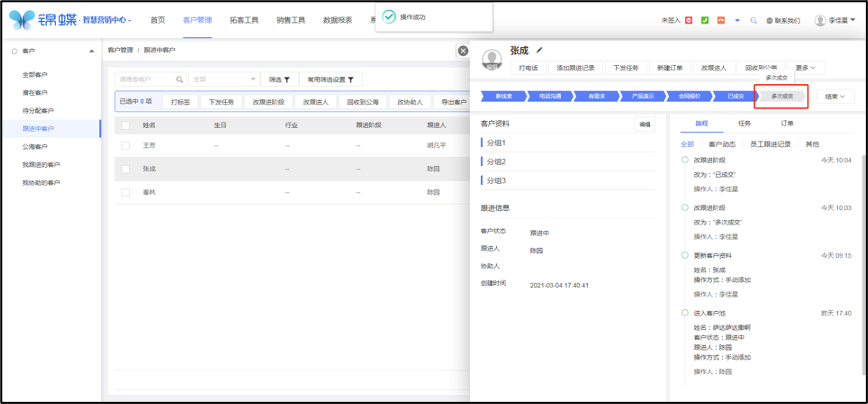Screen dimensions: 868x404
Task: Click the red do-not-disturb phone icon
Action: click(x=689, y=20)
